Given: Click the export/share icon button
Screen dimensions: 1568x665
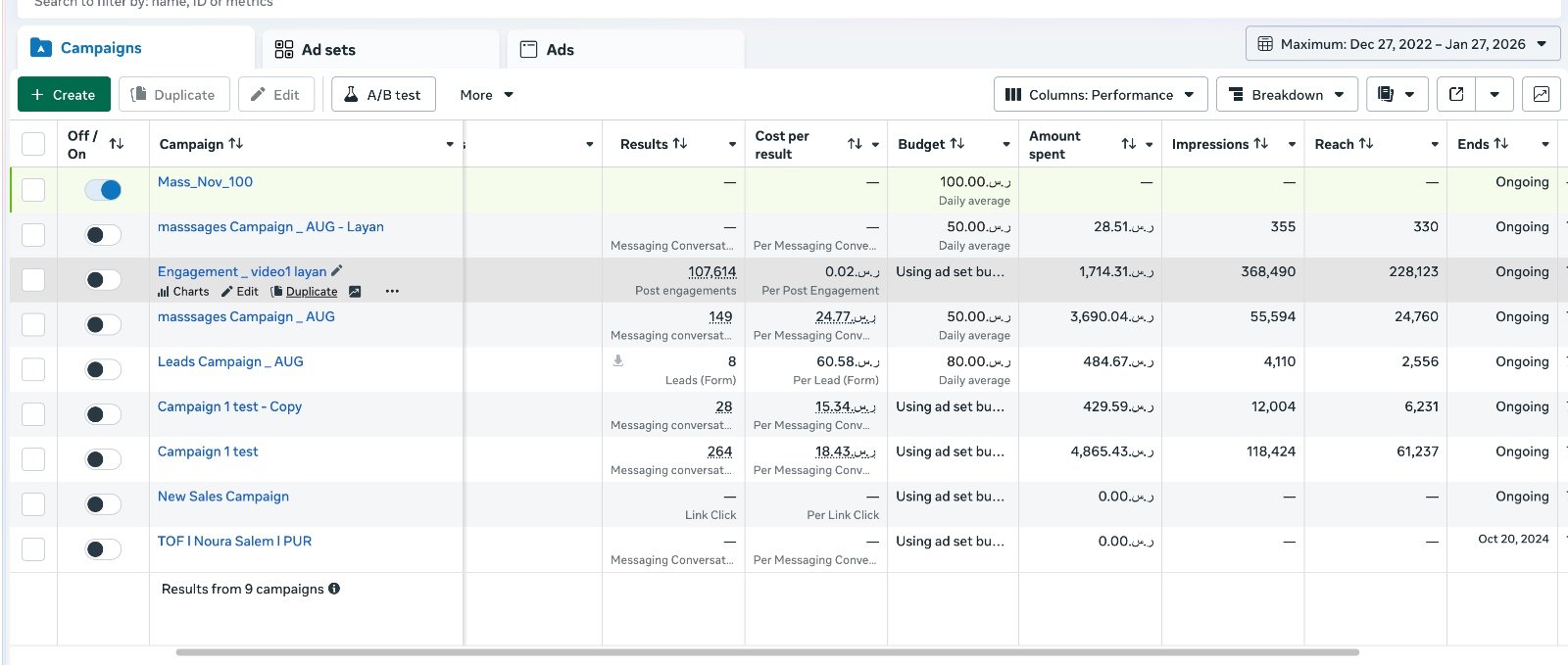Looking at the screenshot, I should [x=1456, y=95].
